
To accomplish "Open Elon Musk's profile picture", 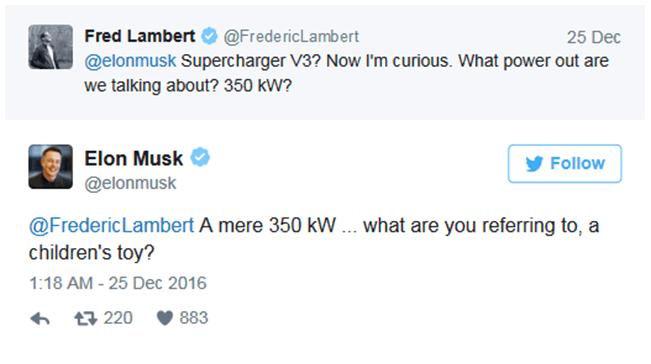I will coord(51,167).
